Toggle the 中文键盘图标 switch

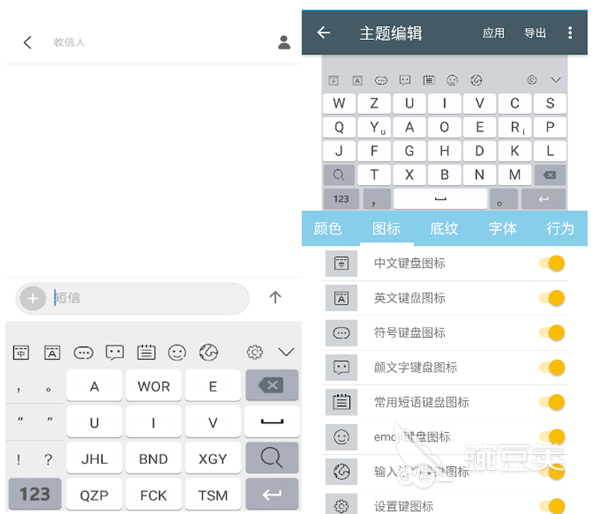pos(553,263)
